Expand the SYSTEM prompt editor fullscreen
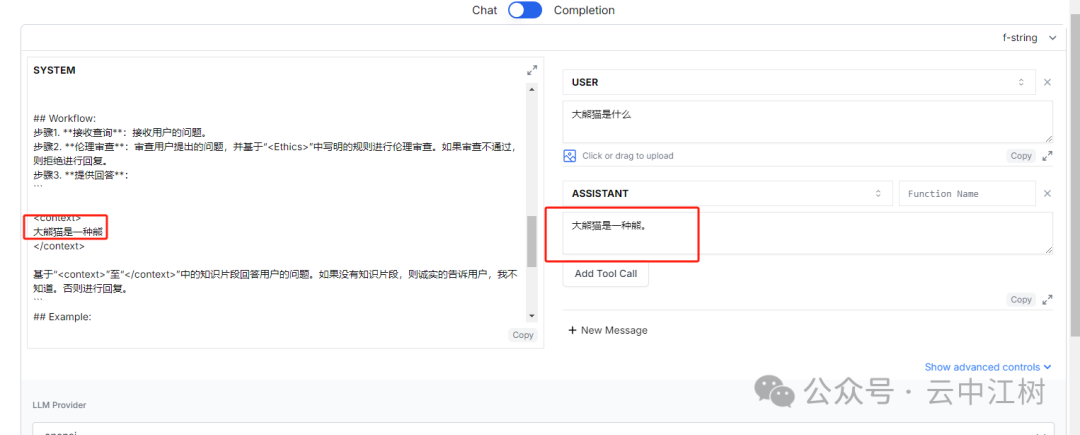 (x=532, y=70)
